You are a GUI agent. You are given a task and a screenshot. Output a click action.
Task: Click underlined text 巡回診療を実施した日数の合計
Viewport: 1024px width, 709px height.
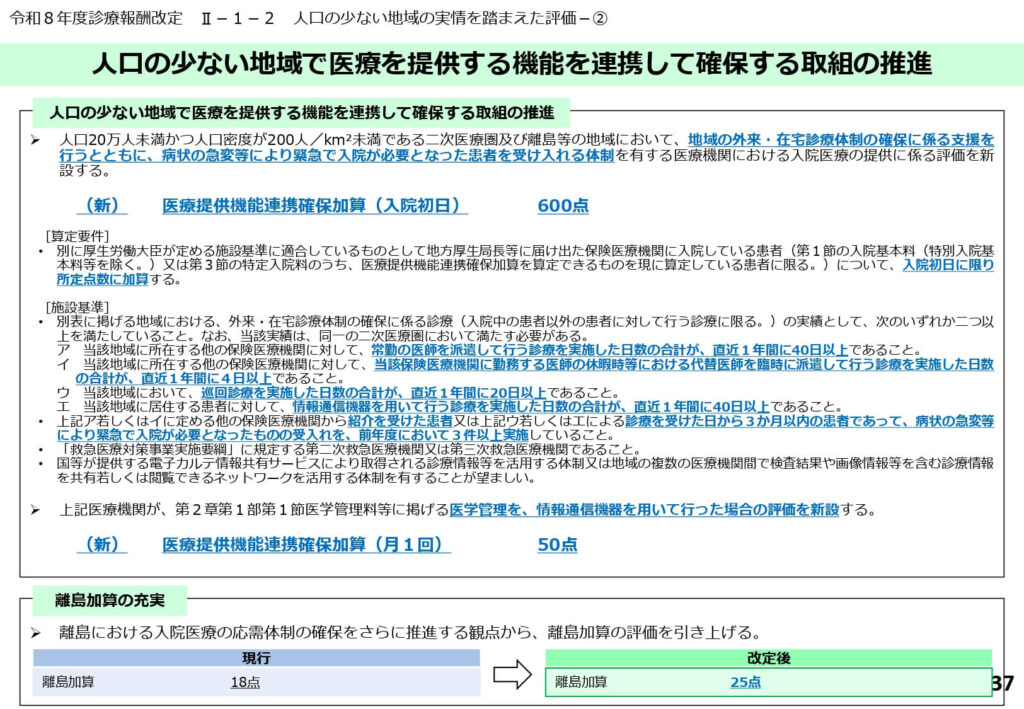click(292, 392)
